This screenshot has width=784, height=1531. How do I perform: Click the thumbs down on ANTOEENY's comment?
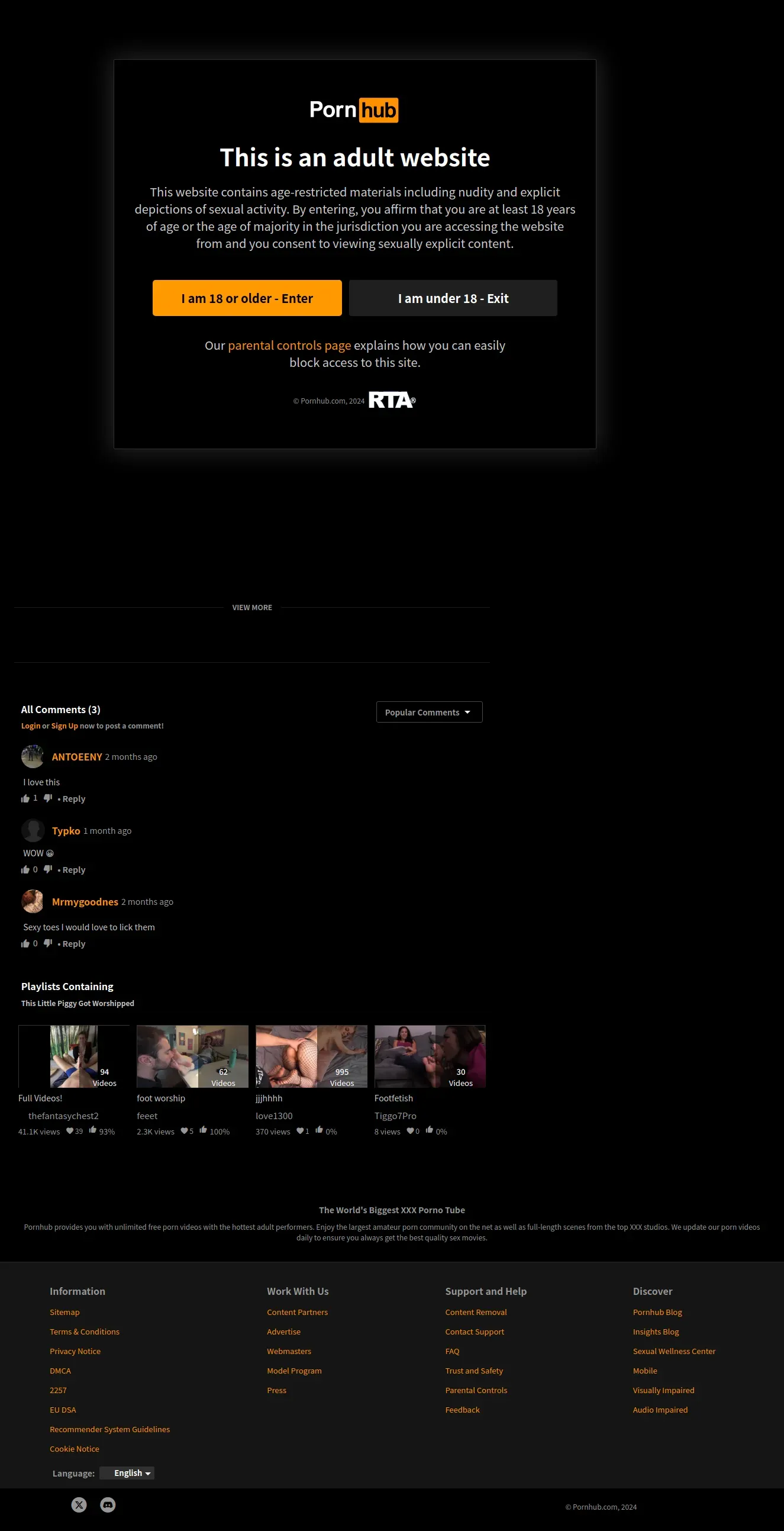click(x=48, y=798)
